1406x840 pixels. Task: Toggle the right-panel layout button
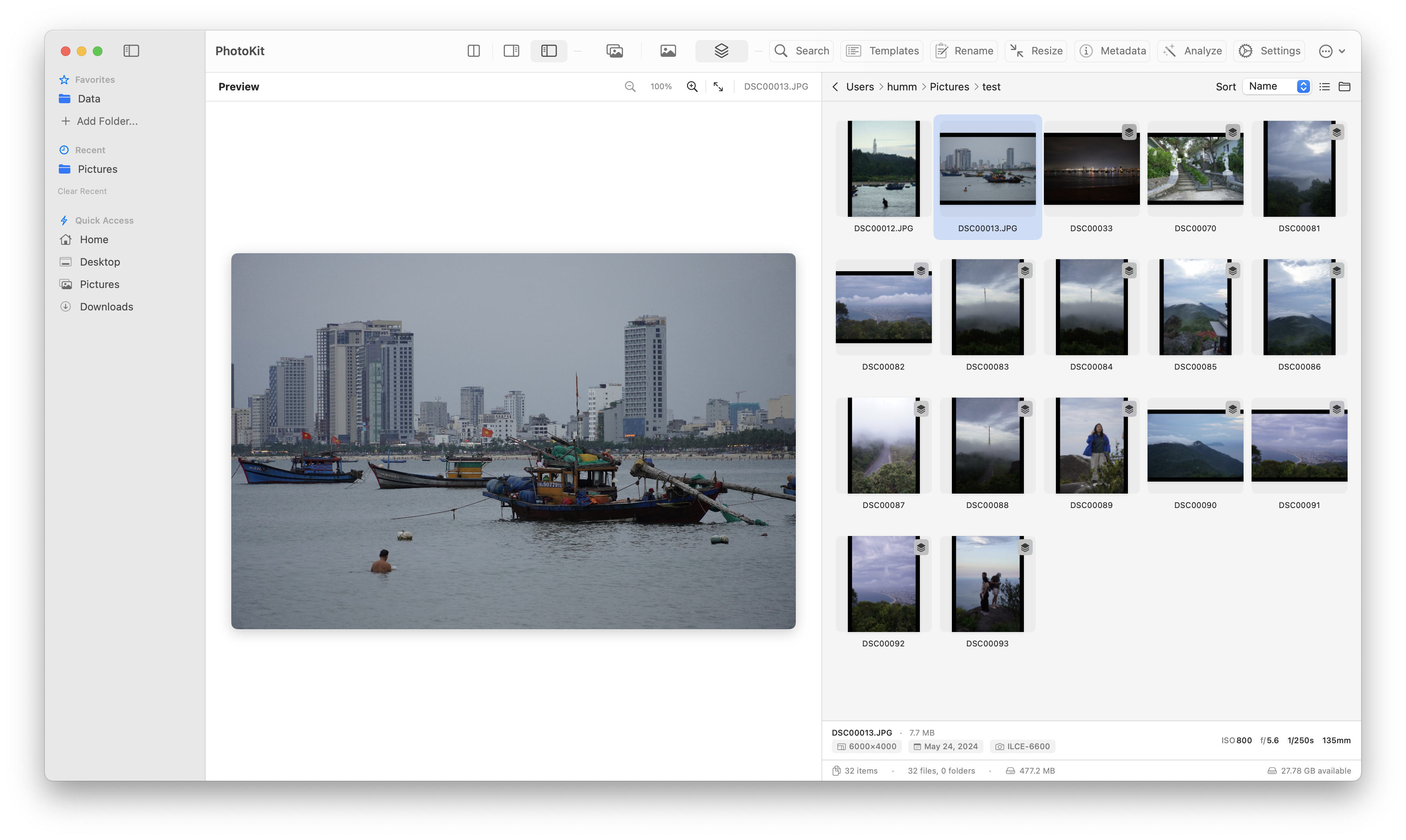511,51
